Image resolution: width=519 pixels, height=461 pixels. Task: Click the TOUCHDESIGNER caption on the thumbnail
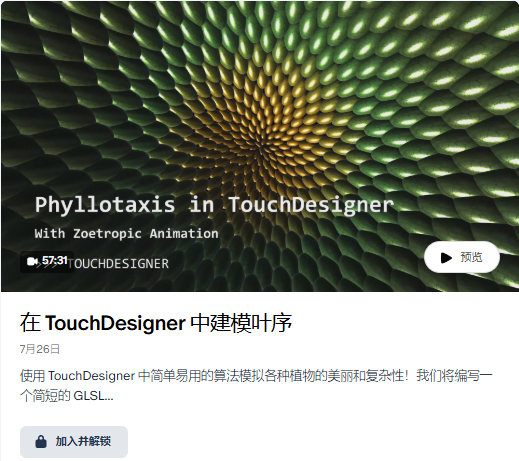click(x=118, y=264)
